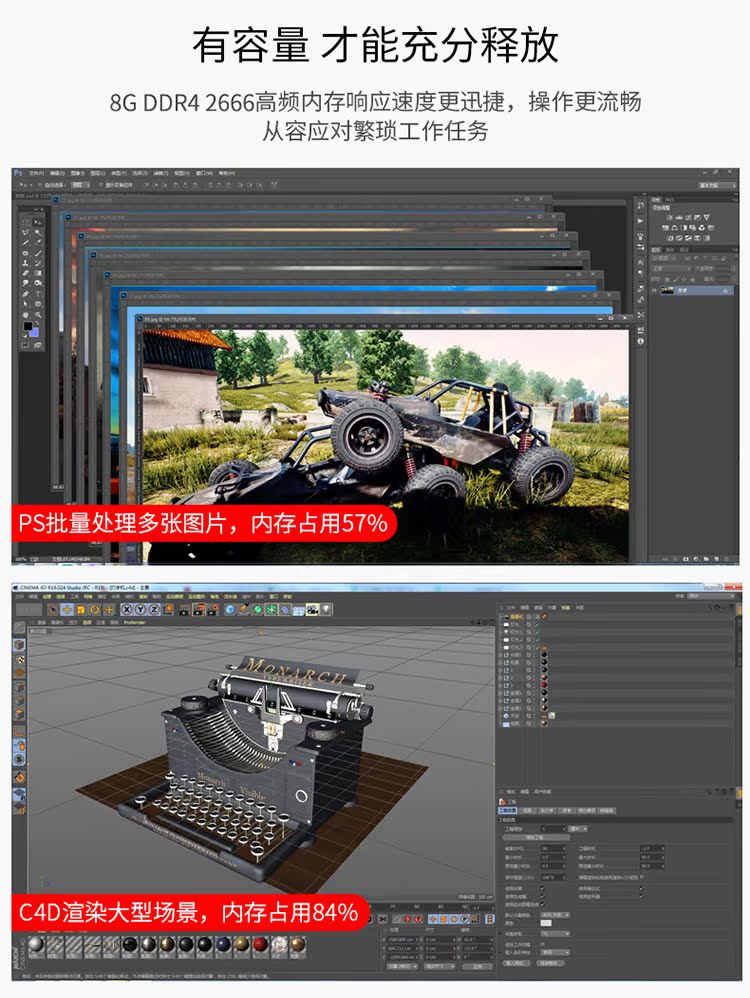Open Auto-Select target dropdown in Photoshop
The height and width of the screenshot is (998, 750).
80,185
